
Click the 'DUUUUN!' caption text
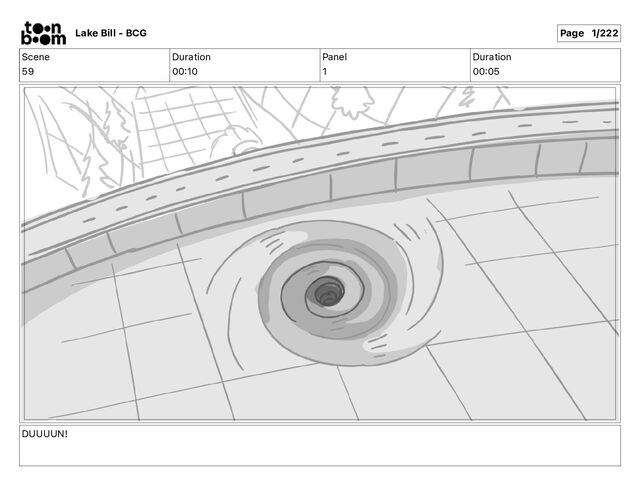(44, 434)
